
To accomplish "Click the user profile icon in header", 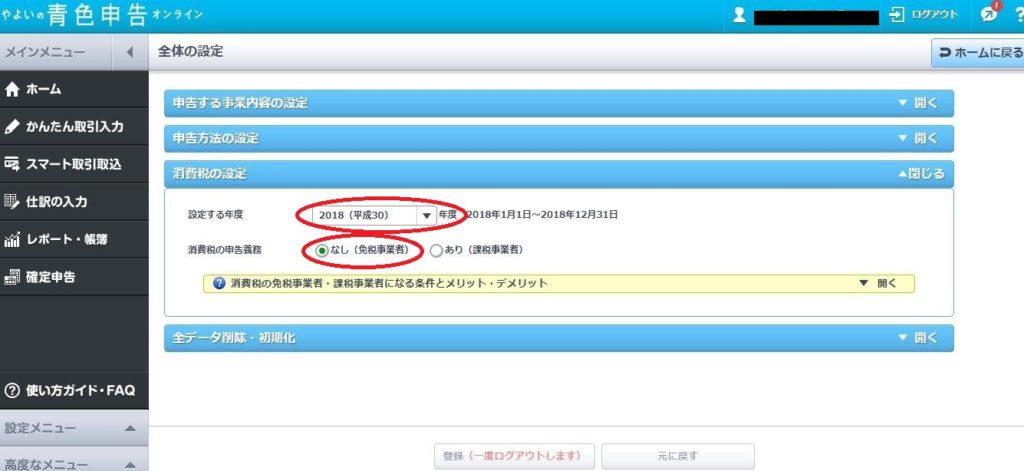I will 739,15.
